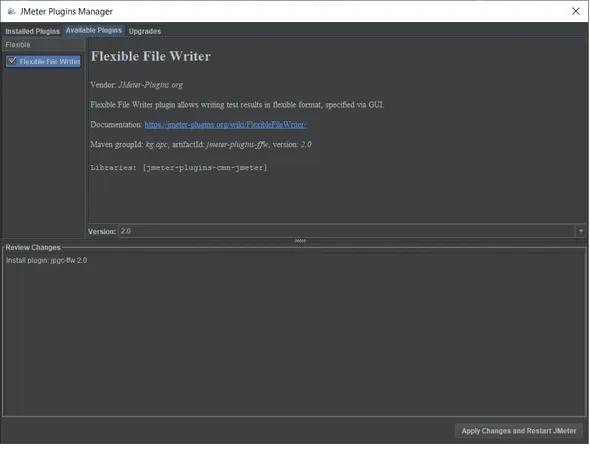Click the Review Changes panel label
Image resolution: width=590 pixels, height=454 pixels.
[x=33, y=247]
